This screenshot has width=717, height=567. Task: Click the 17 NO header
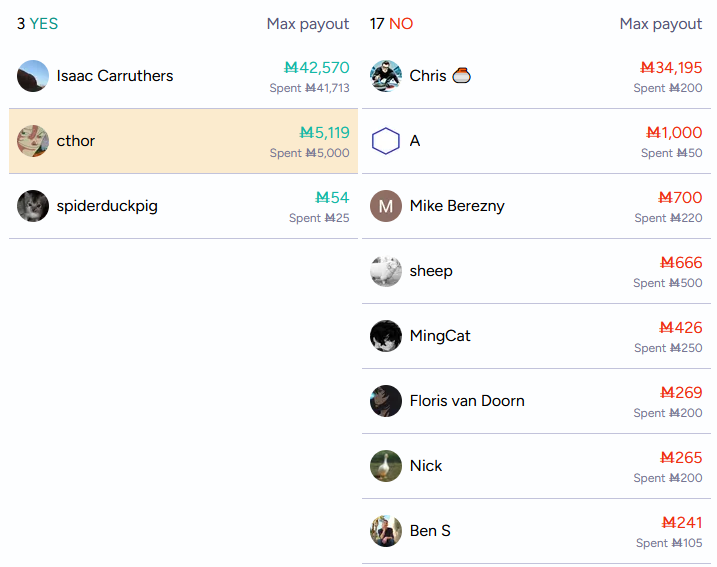391,24
